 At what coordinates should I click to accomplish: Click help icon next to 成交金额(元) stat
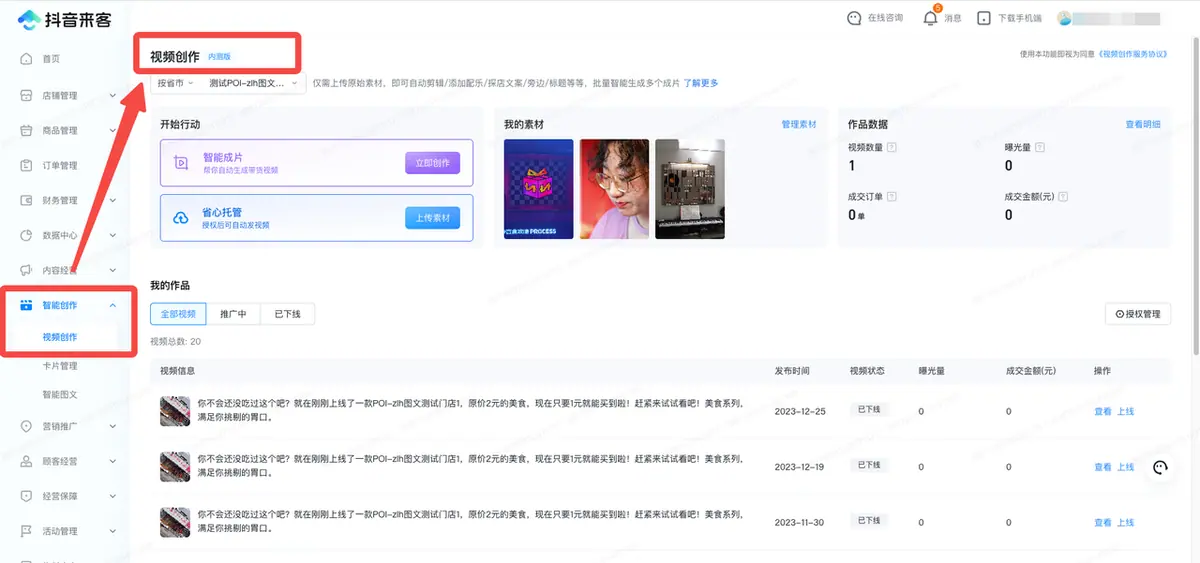(x=1062, y=197)
